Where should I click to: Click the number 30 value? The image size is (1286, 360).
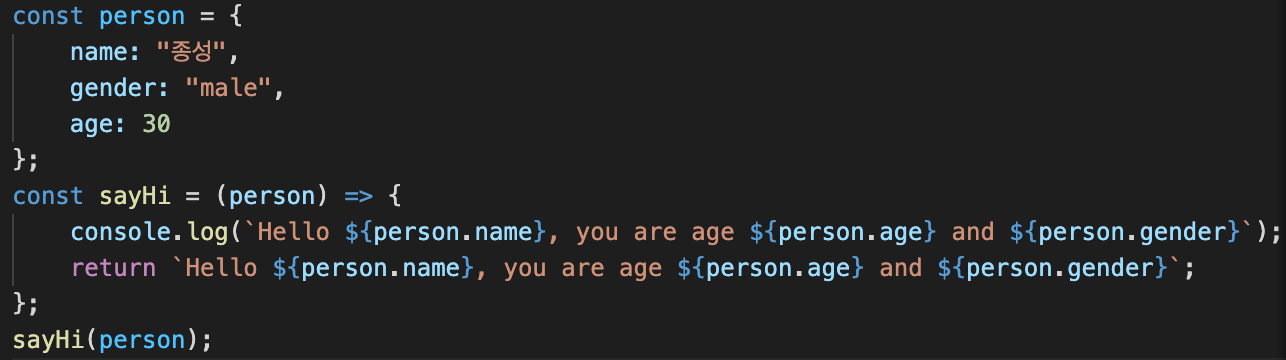(x=157, y=124)
